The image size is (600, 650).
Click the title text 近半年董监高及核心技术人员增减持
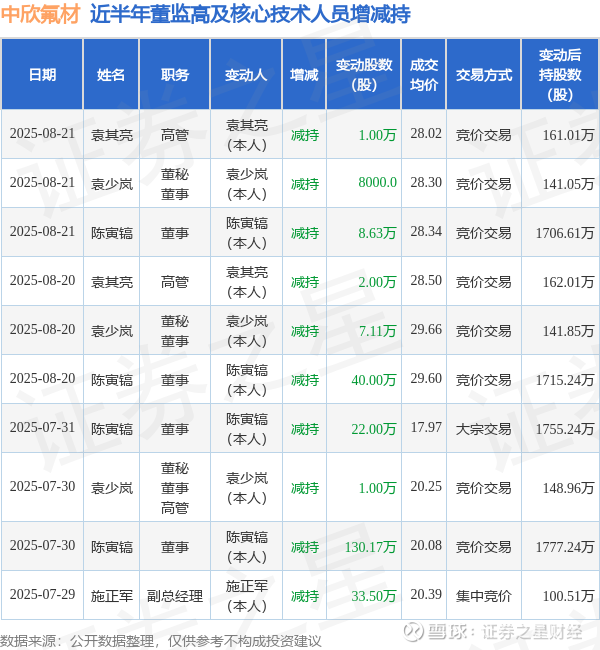pos(250,15)
